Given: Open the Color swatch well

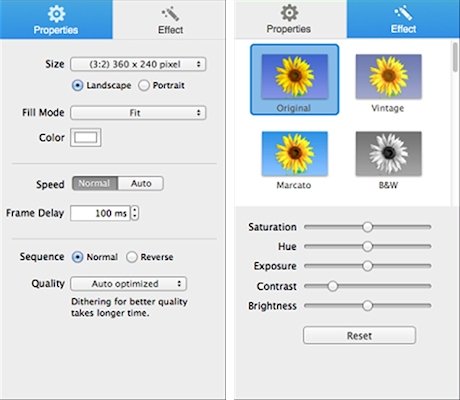Looking at the screenshot, I should click(x=86, y=137).
